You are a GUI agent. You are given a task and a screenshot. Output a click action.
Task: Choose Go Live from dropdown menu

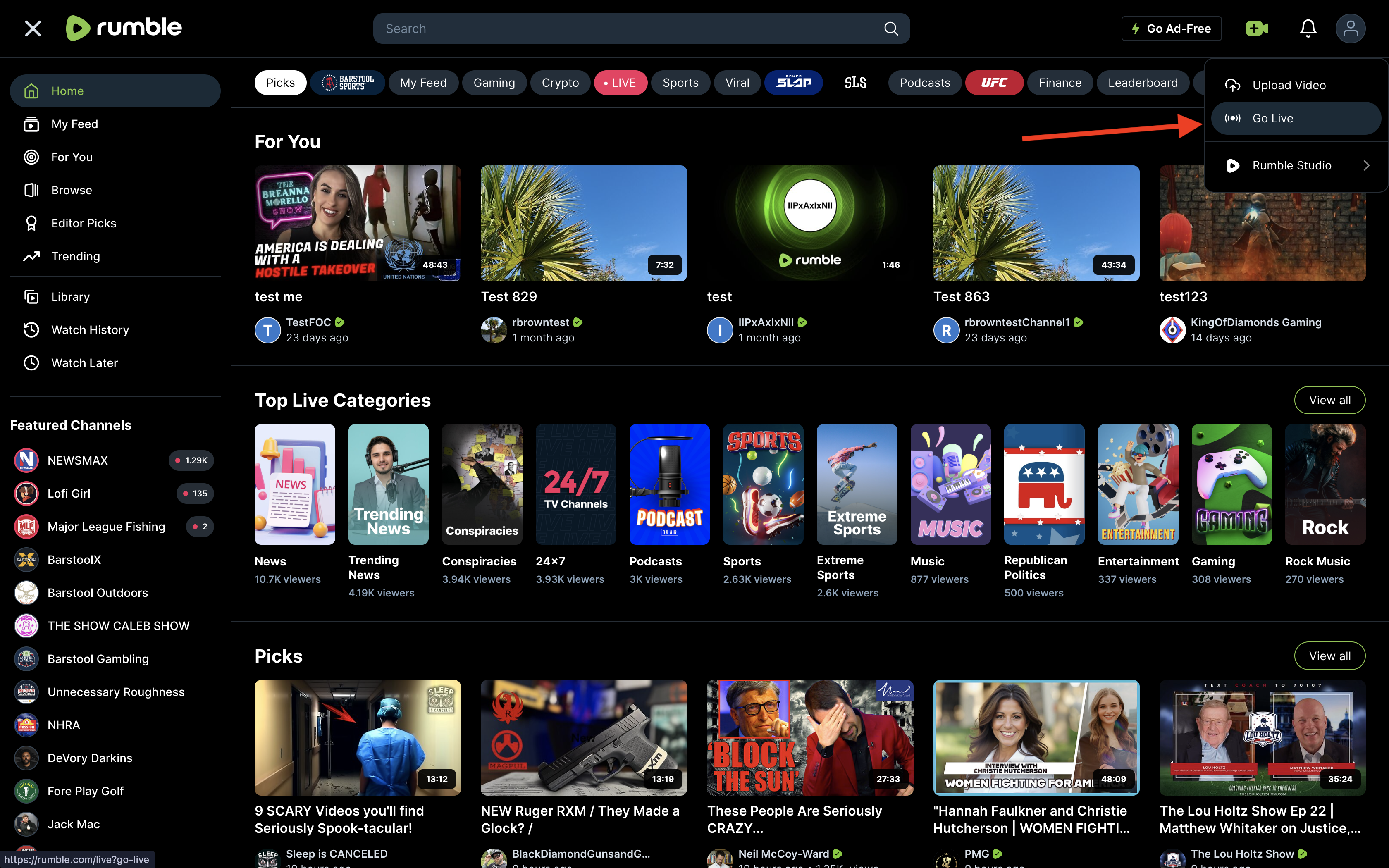(1272, 118)
